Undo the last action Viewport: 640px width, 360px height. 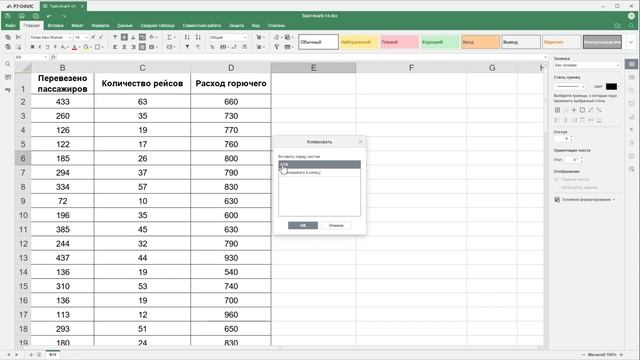[49, 16]
